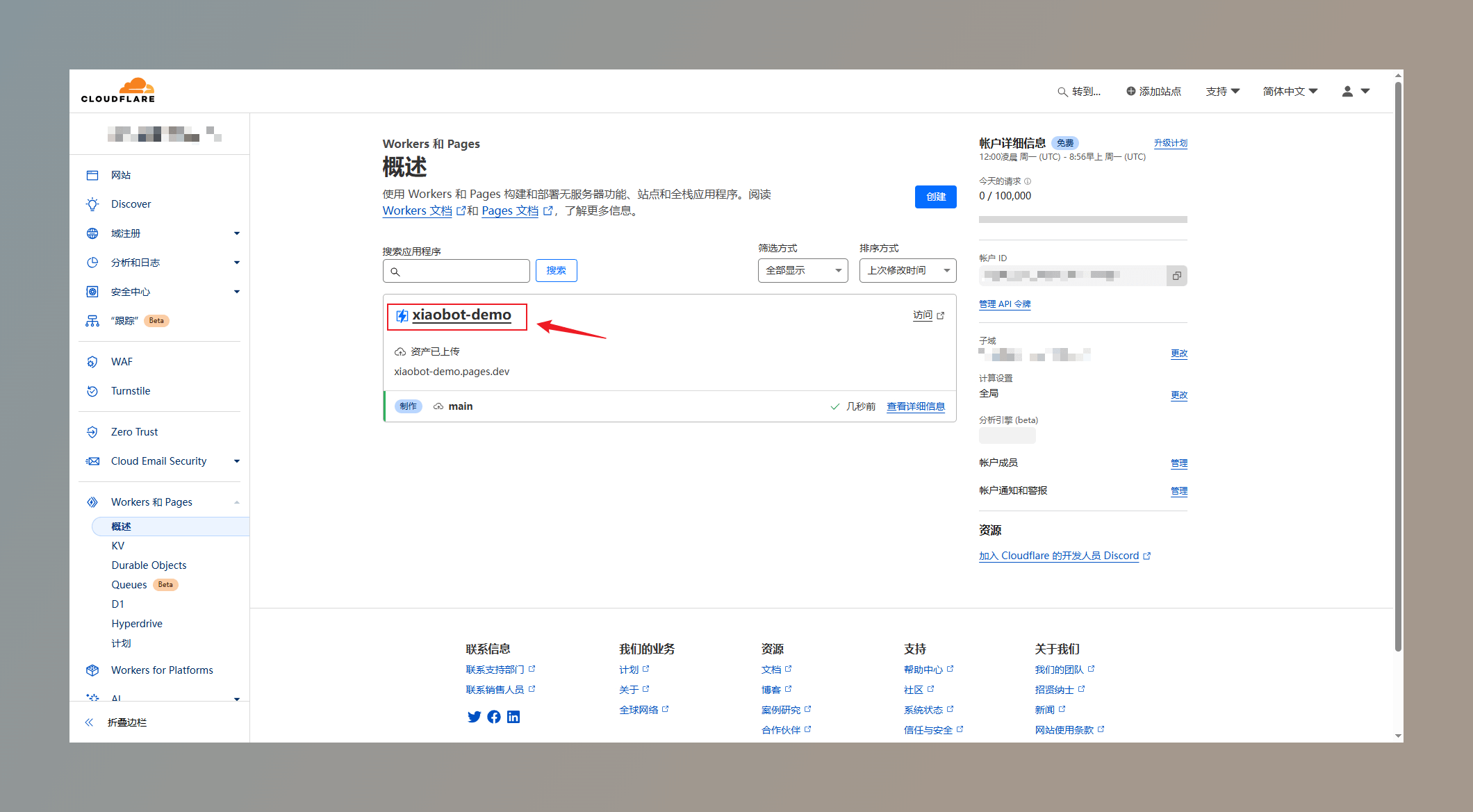
Task: Click the 搜索应用程序 input field
Action: click(456, 271)
